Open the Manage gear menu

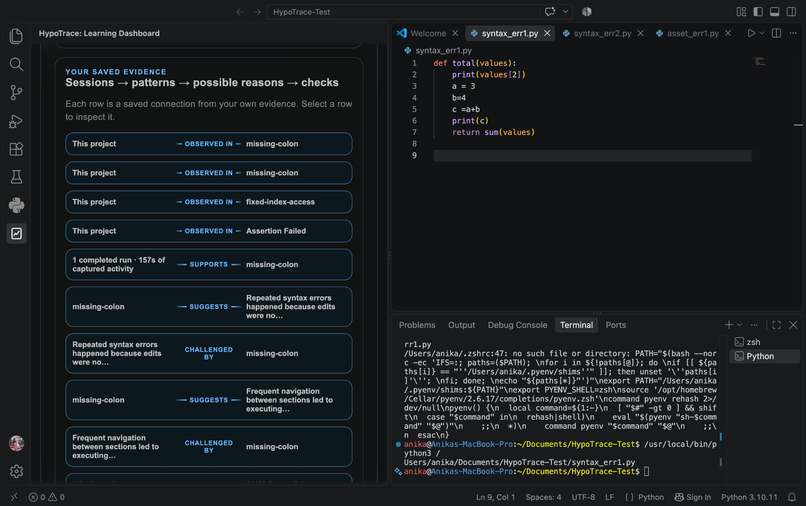[16, 472]
